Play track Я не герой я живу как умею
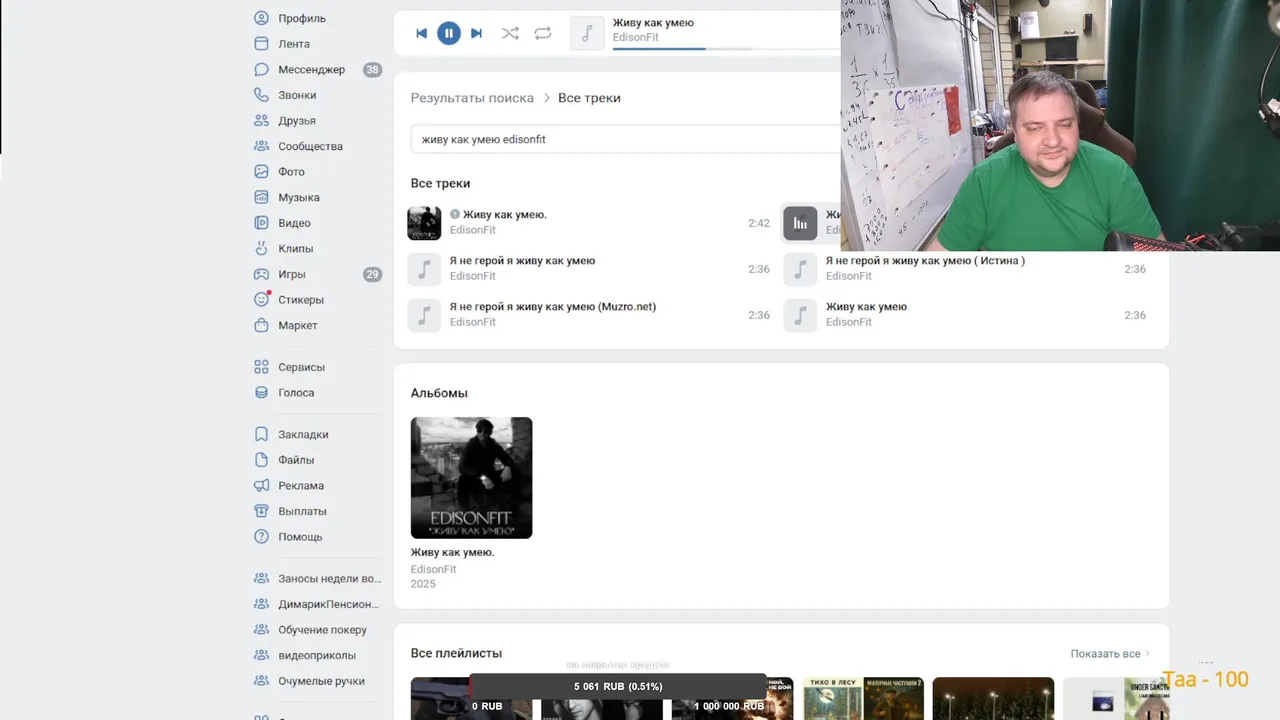 (x=588, y=269)
